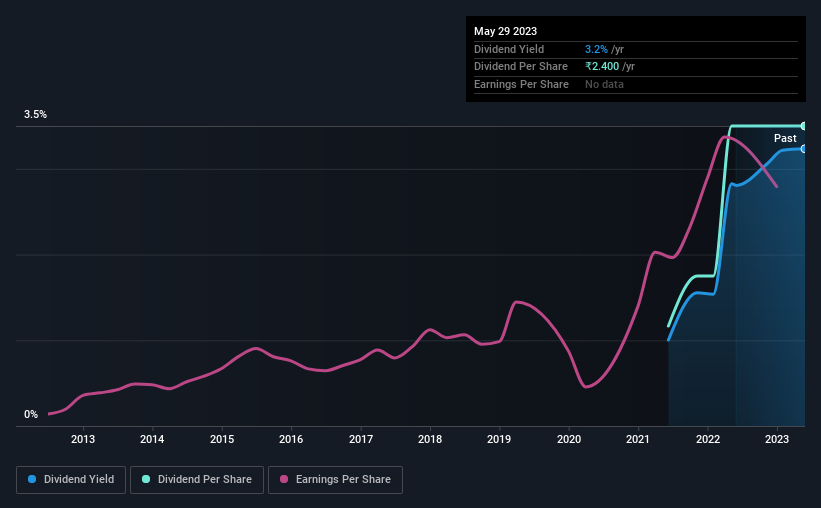The width and height of the screenshot is (821, 508).
Task: Select the 2021 year label on axis
Action: (639, 439)
